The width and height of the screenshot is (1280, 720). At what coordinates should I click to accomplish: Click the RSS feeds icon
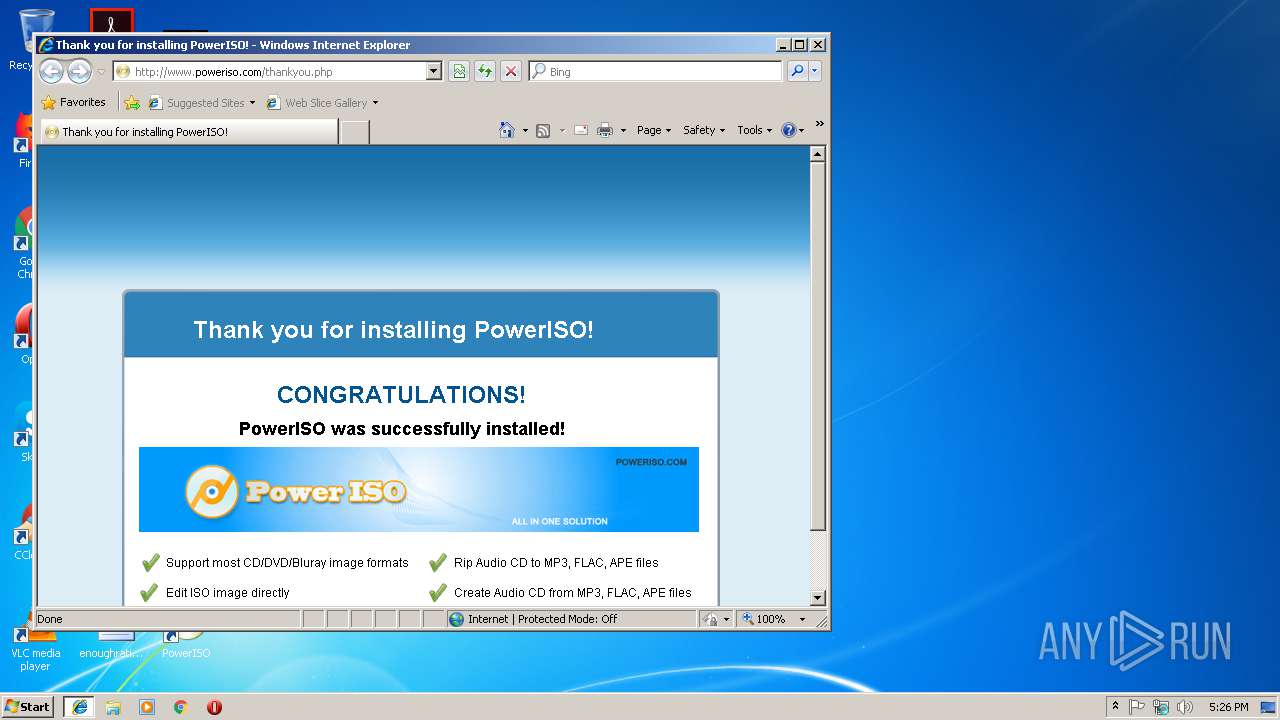pyautogui.click(x=543, y=130)
